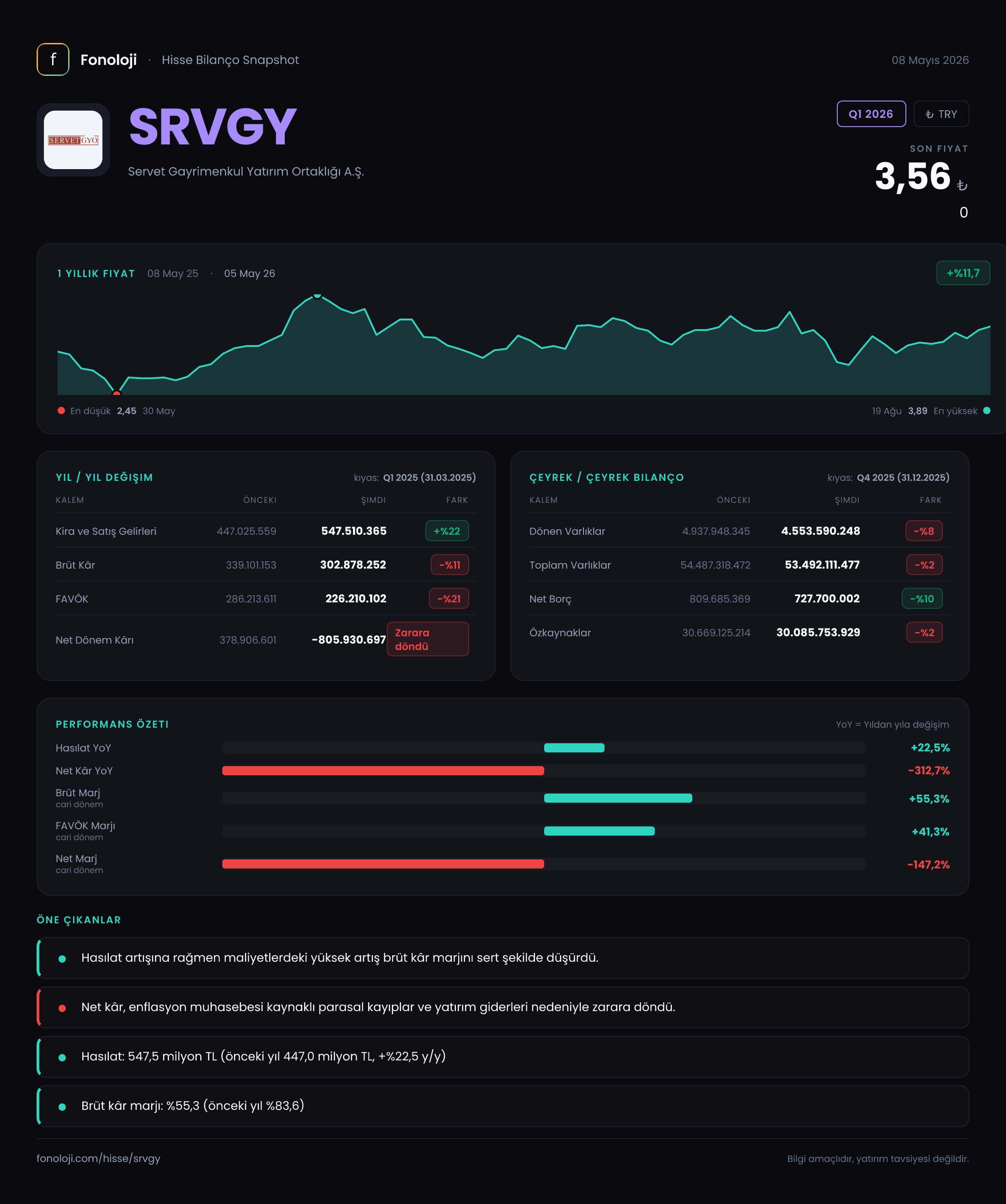Click the SERVETGYO company logo thumbnail

[x=74, y=140]
